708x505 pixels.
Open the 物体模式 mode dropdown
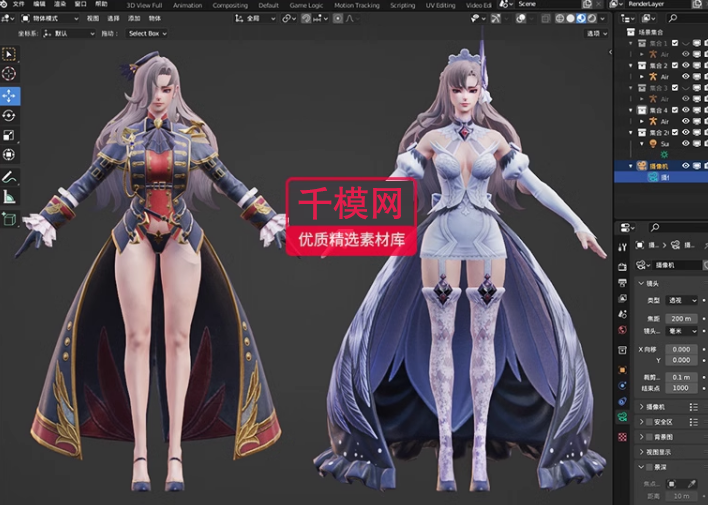[x=50, y=19]
